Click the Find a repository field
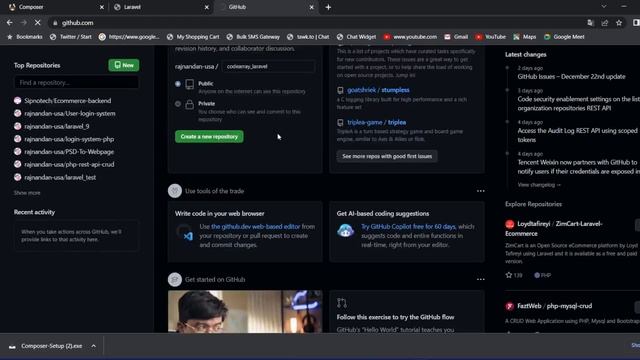 (76, 82)
